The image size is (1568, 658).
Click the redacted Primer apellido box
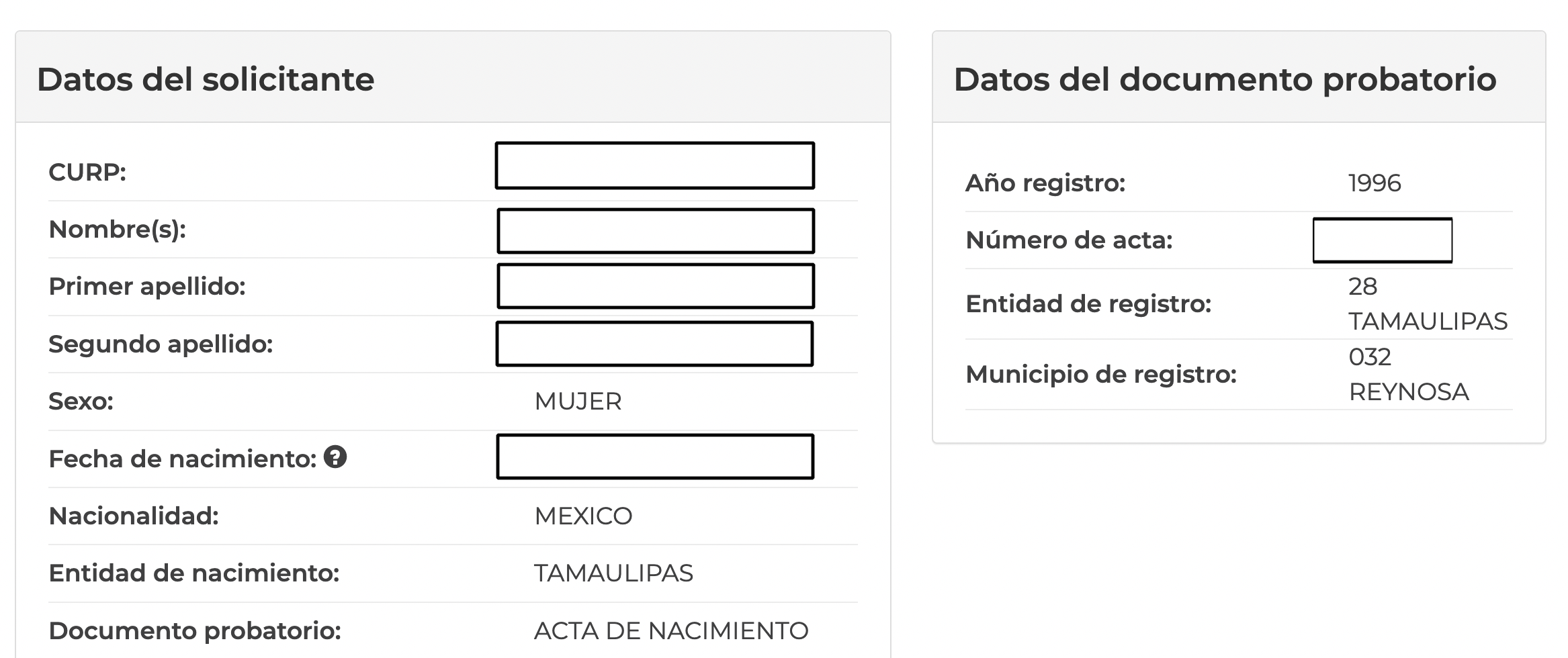tap(655, 286)
